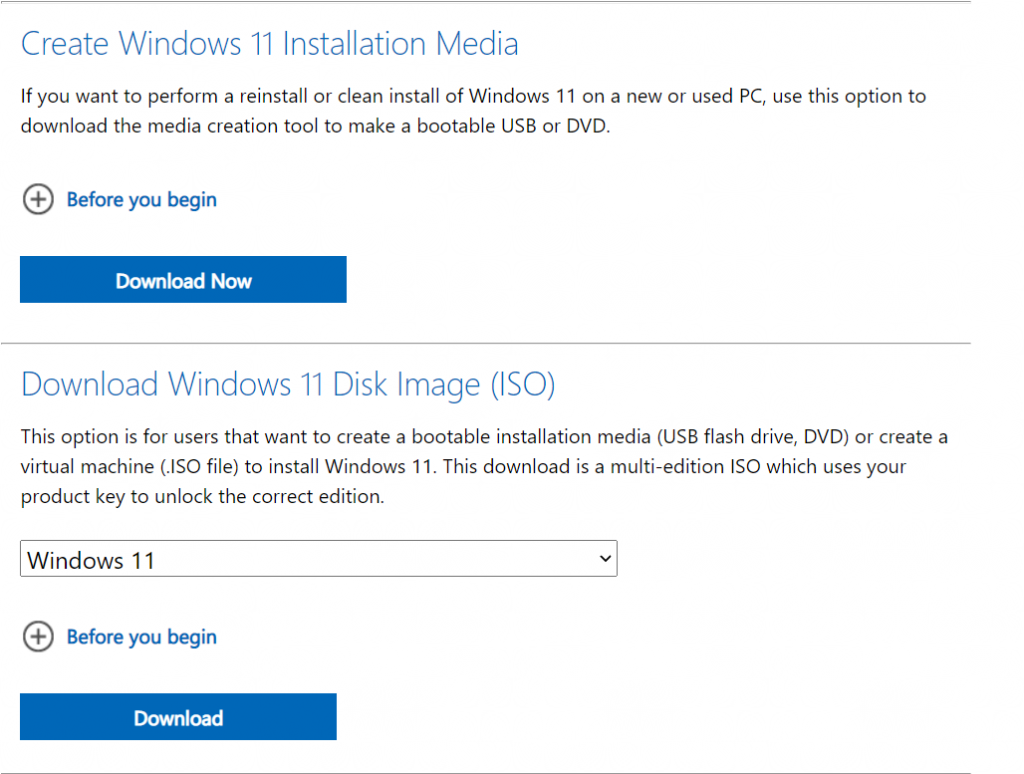The image size is (1024, 774).
Task: Click the blue Download Now banner
Action: pyautogui.click(x=183, y=280)
